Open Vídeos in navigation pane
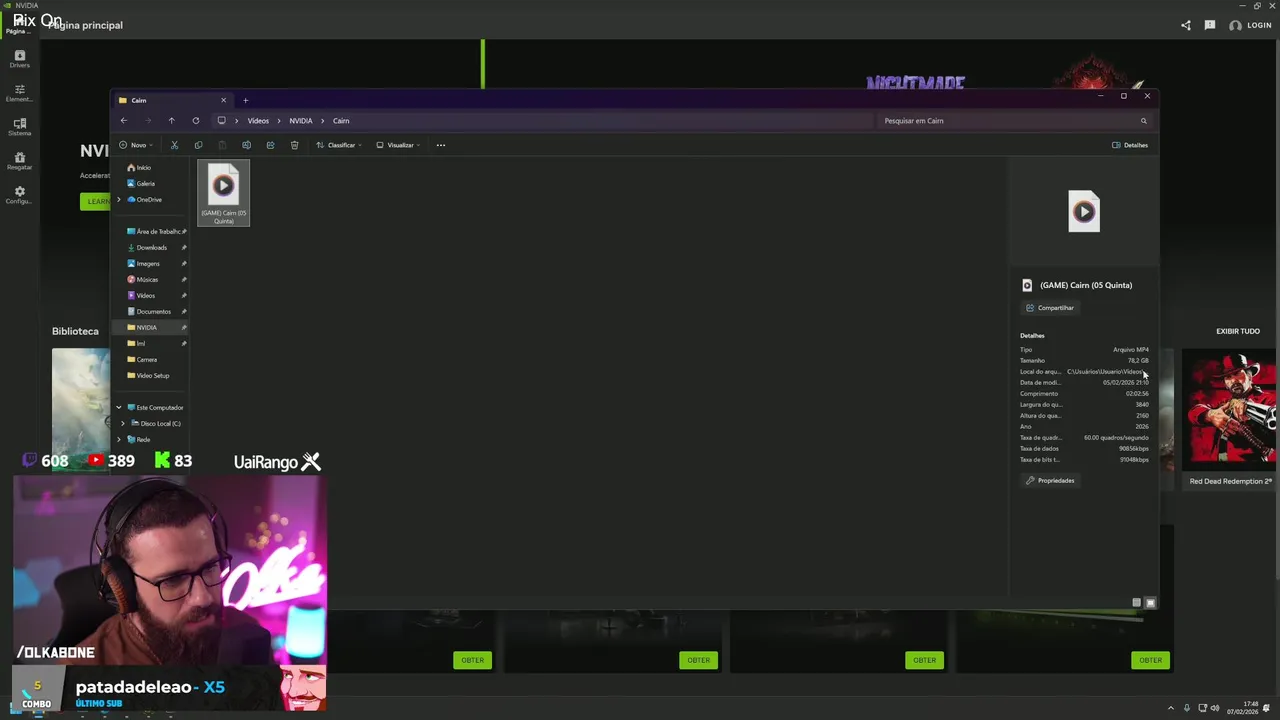This screenshot has width=1280, height=720. [x=142, y=296]
